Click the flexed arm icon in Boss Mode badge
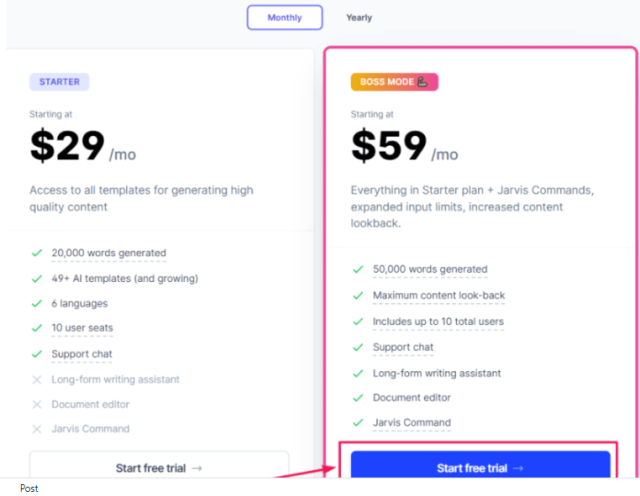The height and width of the screenshot is (496, 640). (x=423, y=82)
